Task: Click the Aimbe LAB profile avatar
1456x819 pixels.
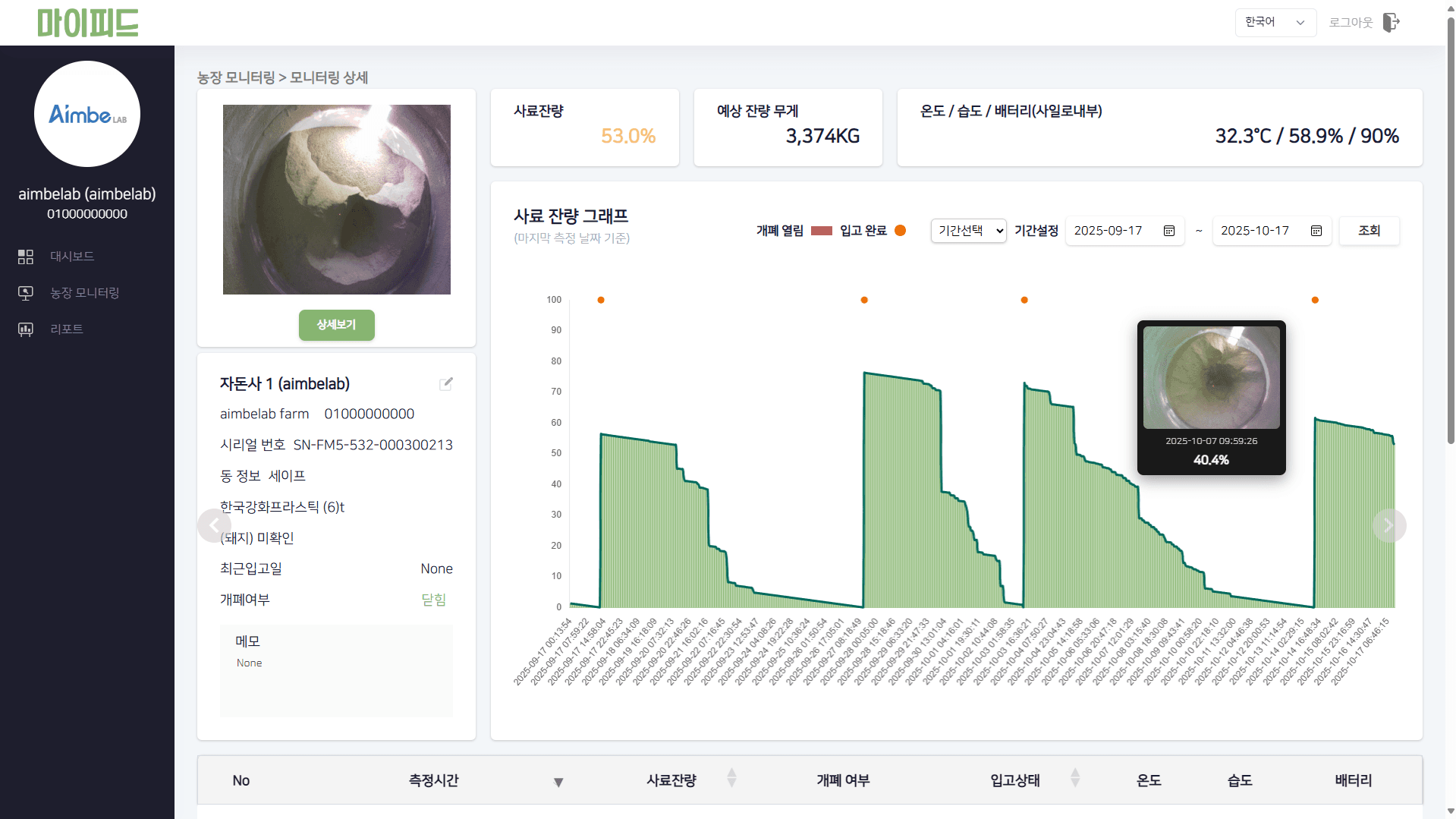Action: point(86,114)
